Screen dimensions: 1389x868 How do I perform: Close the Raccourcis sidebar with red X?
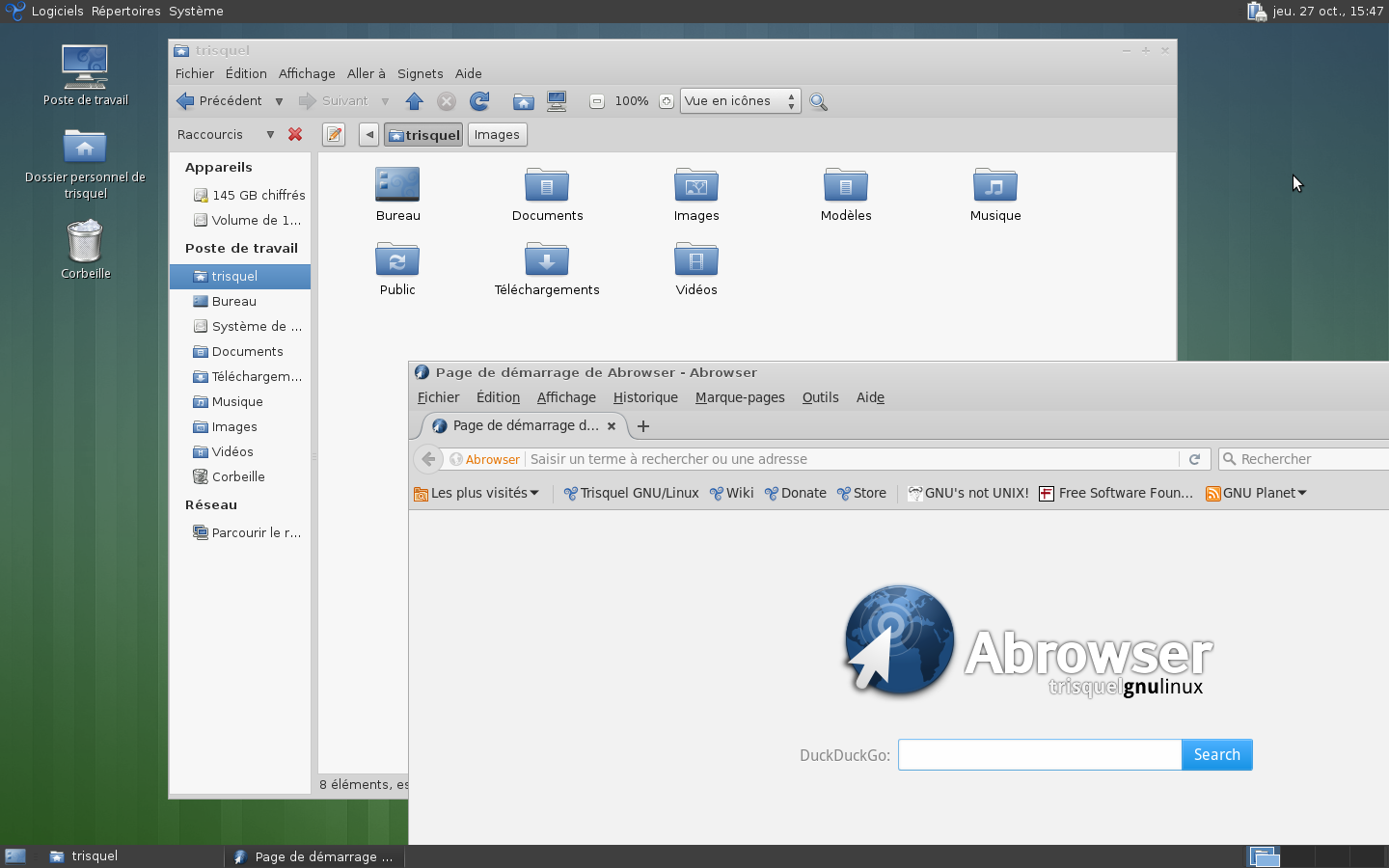(x=295, y=135)
